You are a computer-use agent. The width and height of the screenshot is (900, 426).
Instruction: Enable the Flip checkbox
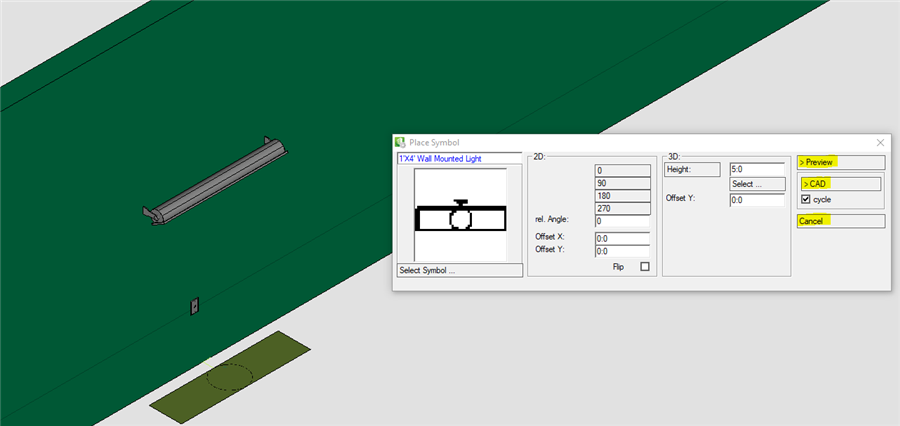click(x=644, y=266)
